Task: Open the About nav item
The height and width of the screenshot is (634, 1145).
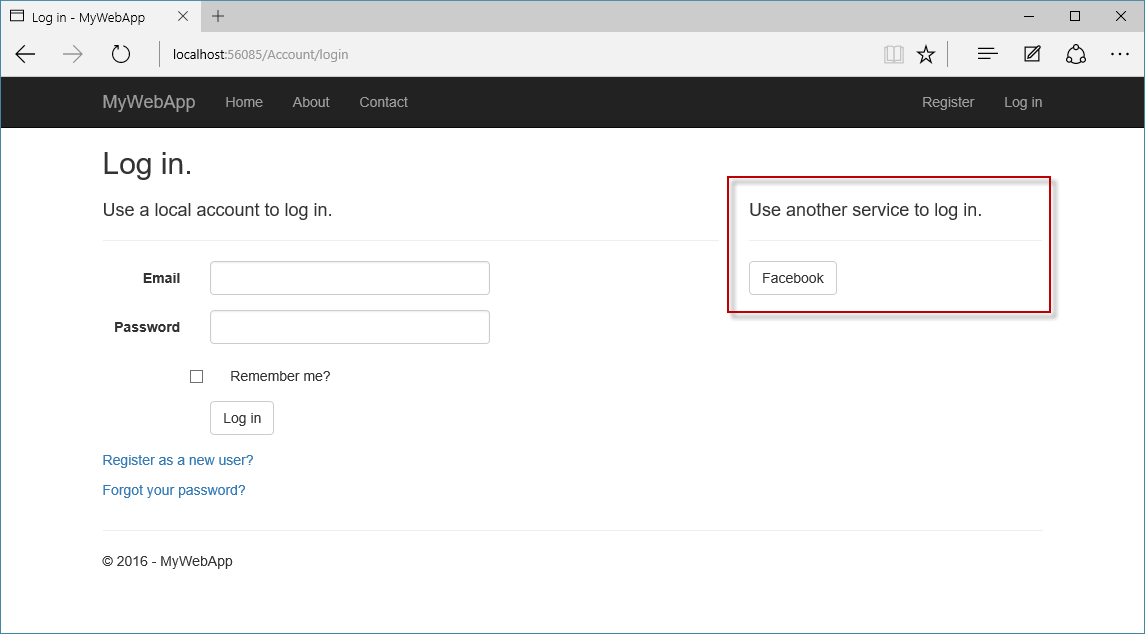Action: point(311,102)
